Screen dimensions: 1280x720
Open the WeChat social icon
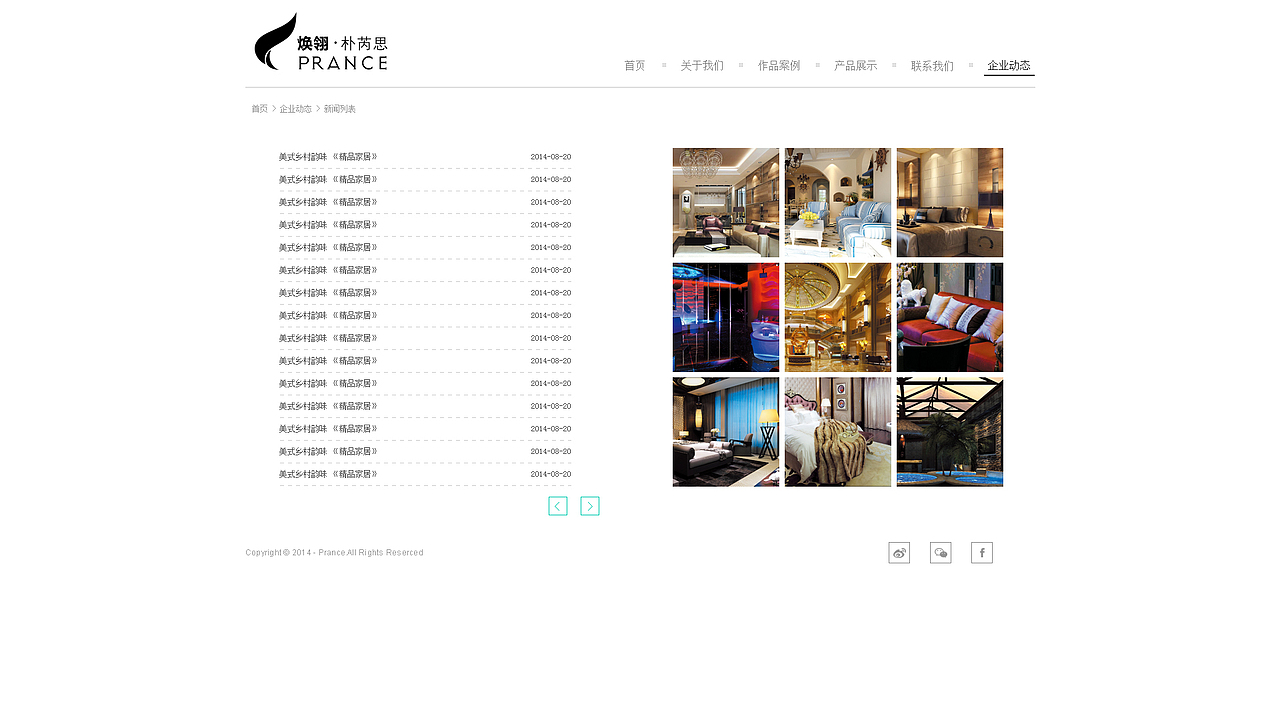click(940, 553)
